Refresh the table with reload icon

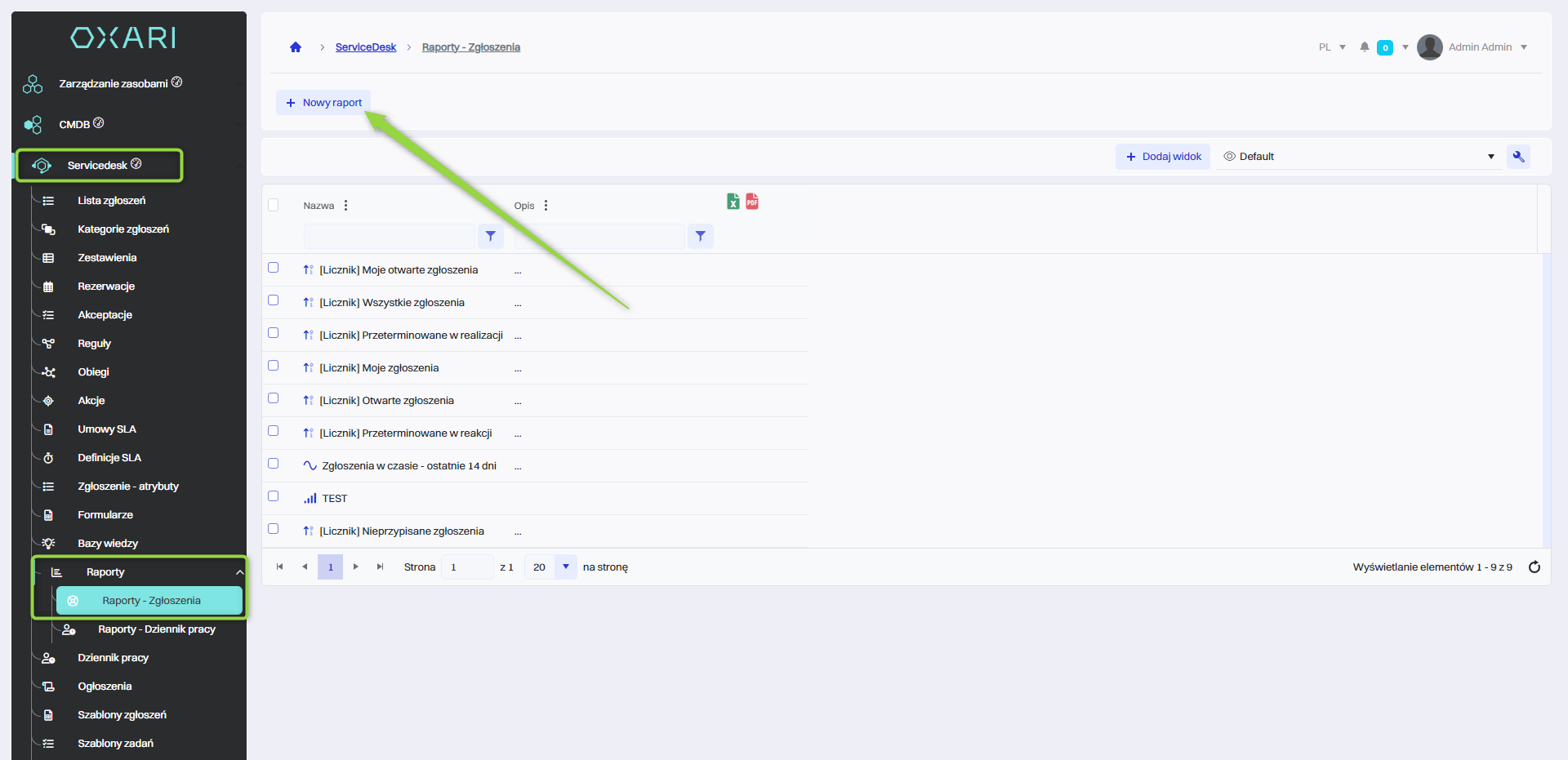coord(1534,567)
